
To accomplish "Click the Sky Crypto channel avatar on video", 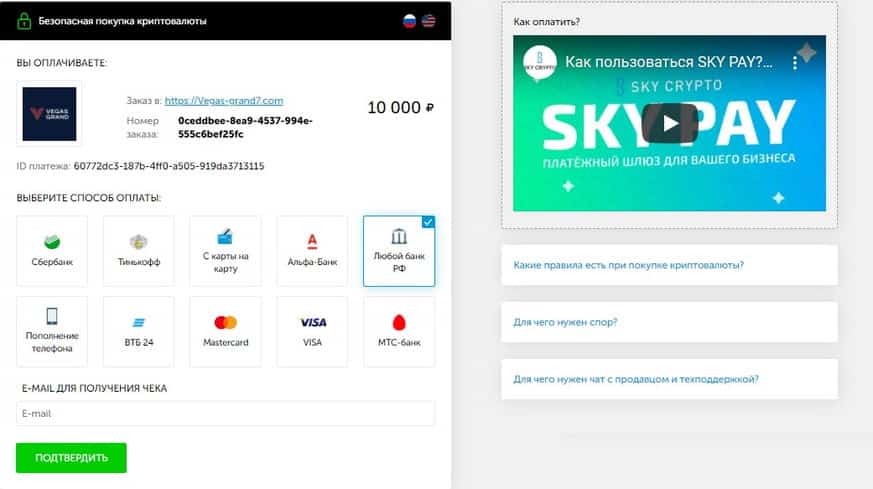I will tap(540, 62).
